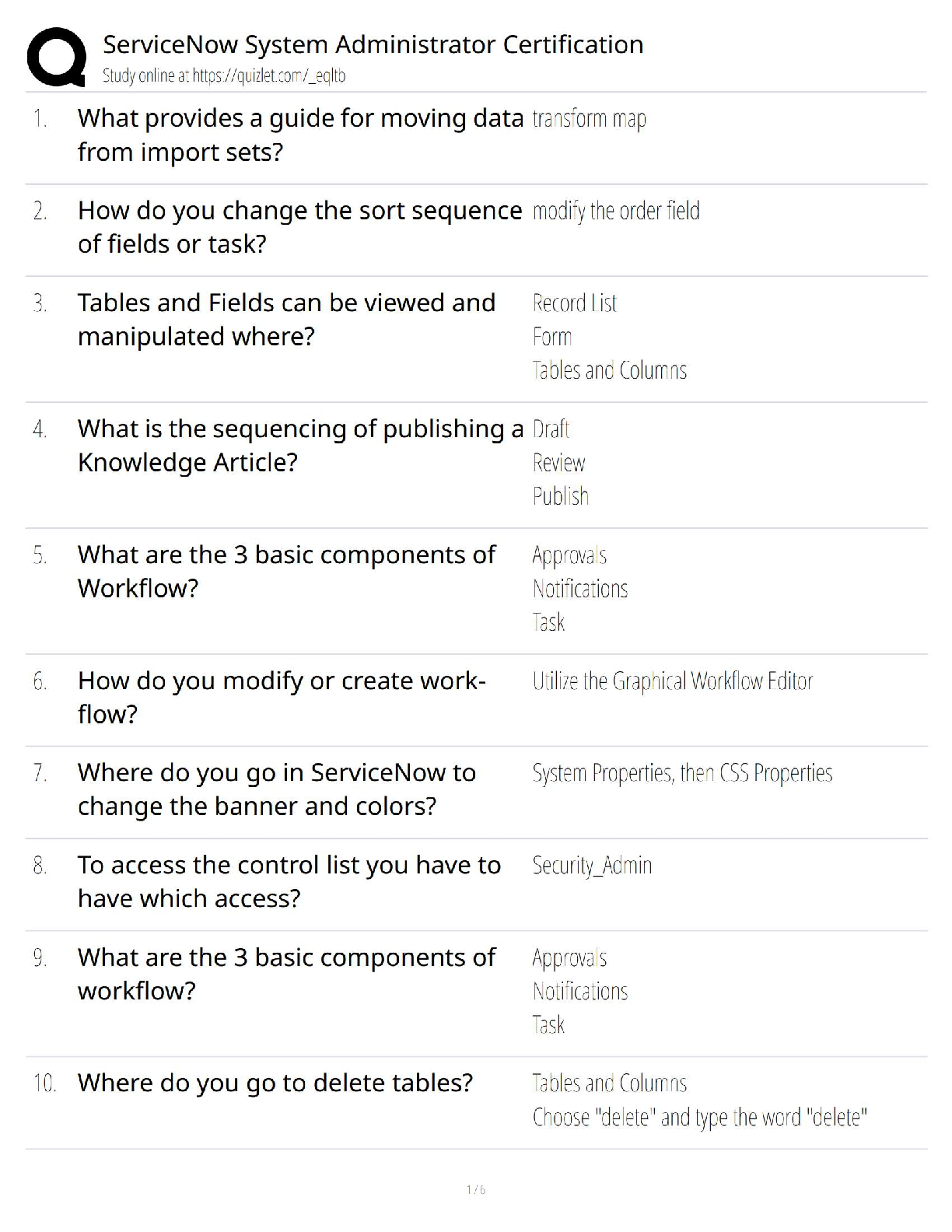Select the Knowledge Article sequencing question

(x=300, y=445)
